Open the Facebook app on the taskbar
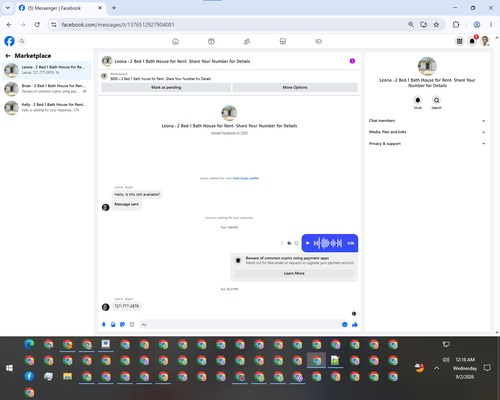Image resolution: width=500 pixels, height=400 pixels. pyautogui.click(x=29, y=376)
